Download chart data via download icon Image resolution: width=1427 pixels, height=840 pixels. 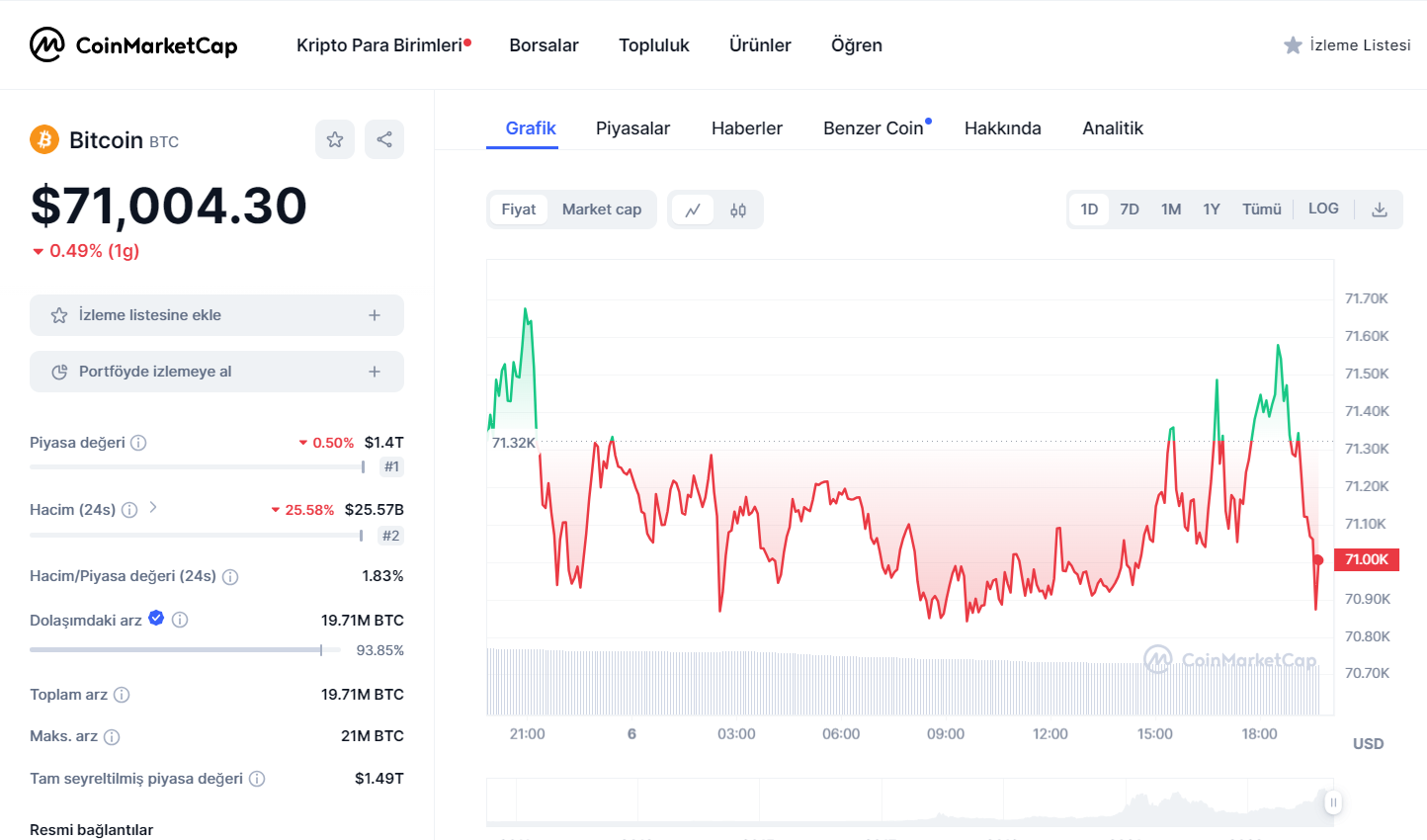pyautogui.click(x=1380, y=210)
